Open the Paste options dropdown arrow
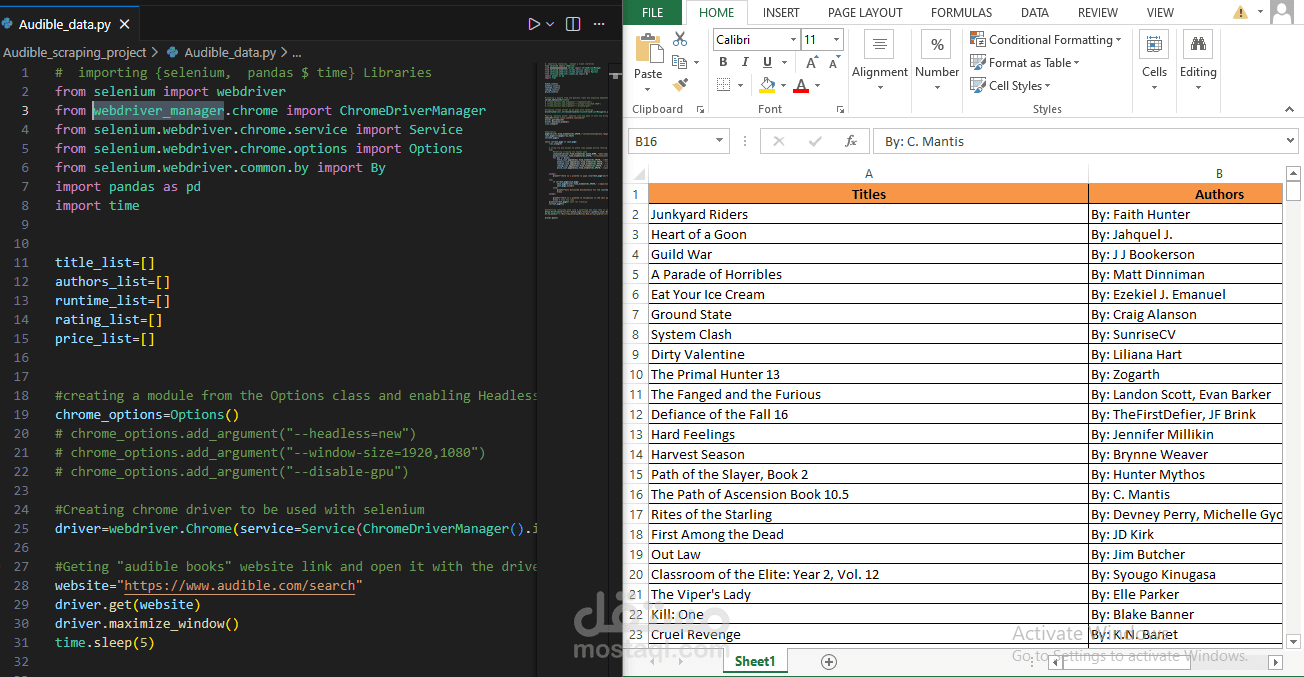Viewport: 1304px width, 677px height. (648, 89)
